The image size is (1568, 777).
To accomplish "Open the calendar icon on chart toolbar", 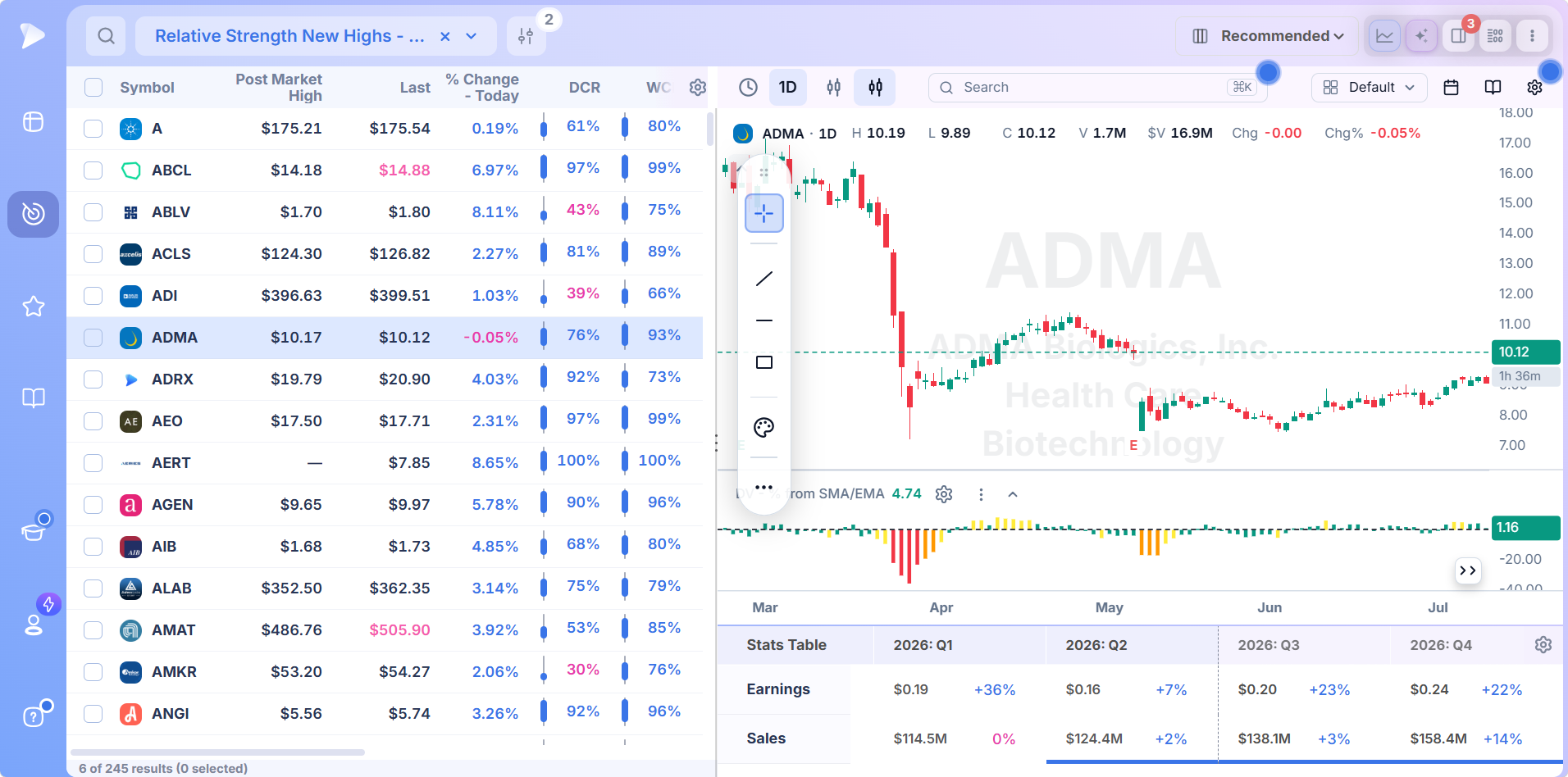I will tap(1451, 87).
